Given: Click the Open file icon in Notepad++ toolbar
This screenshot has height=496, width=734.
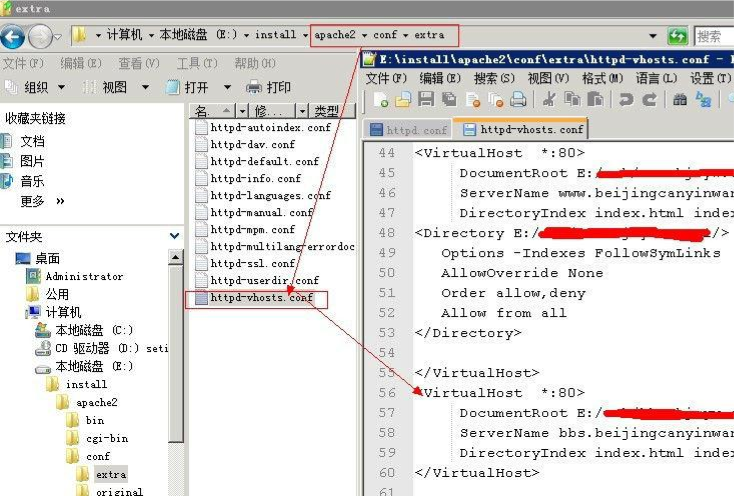Looking at the screenshot, I should pos(403,99).
